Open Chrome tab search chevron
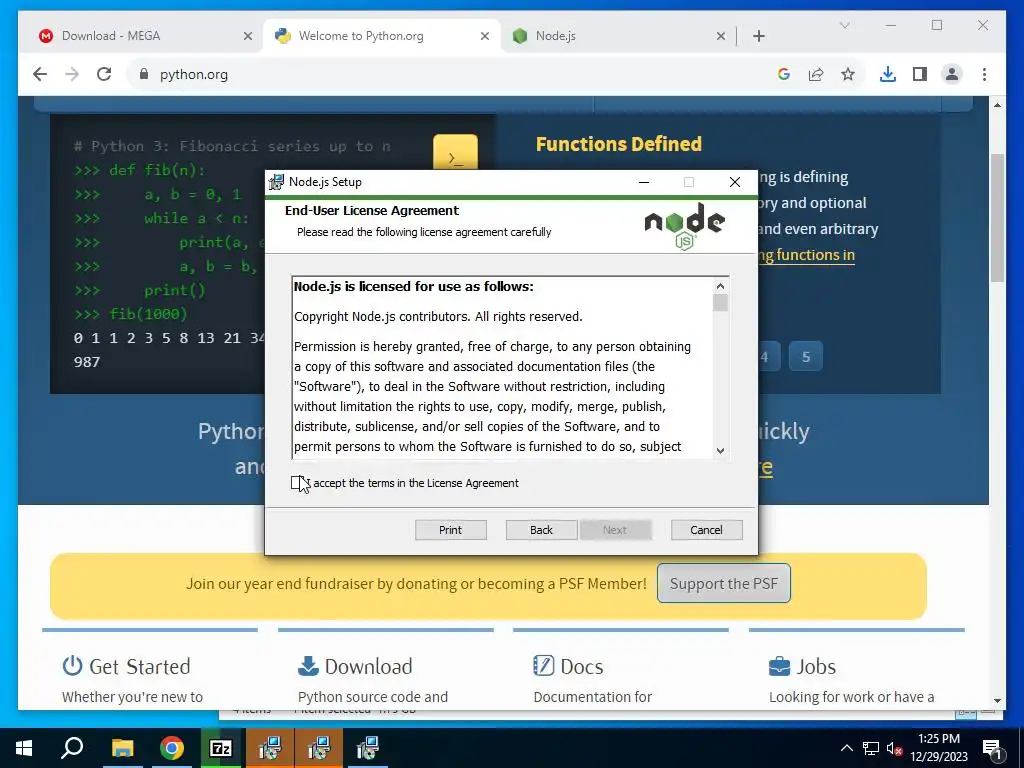Image resolution: width=1024 pixels, height=768 pixels. 844,25
